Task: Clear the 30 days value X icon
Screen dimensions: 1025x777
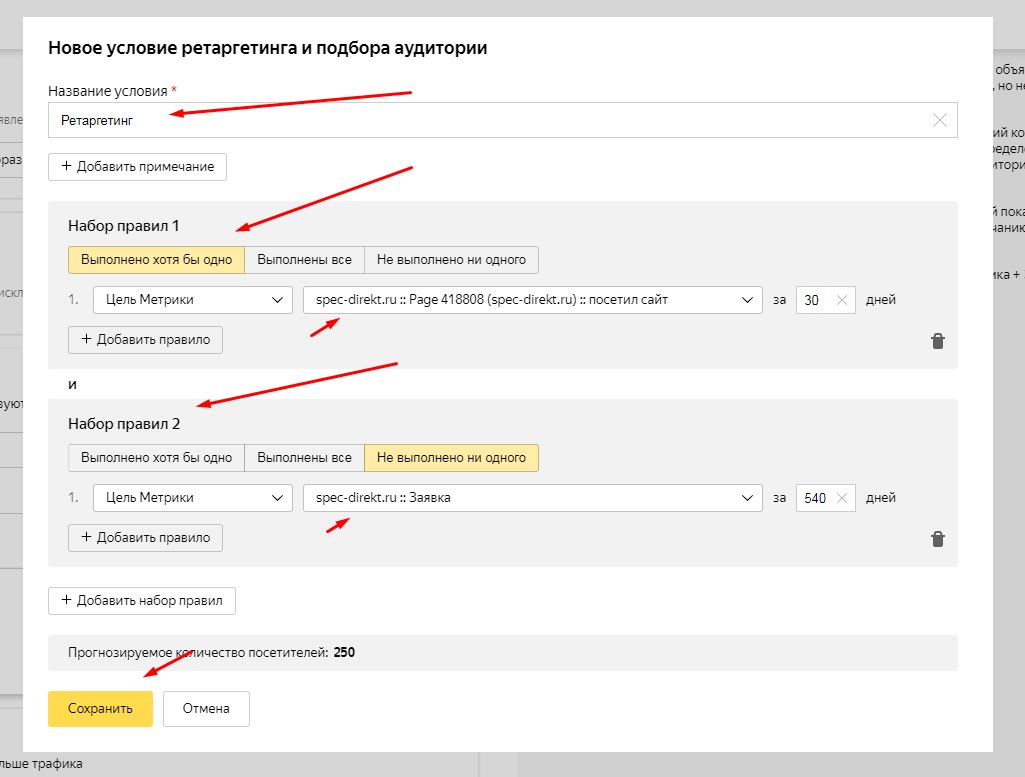Action: 841,300
